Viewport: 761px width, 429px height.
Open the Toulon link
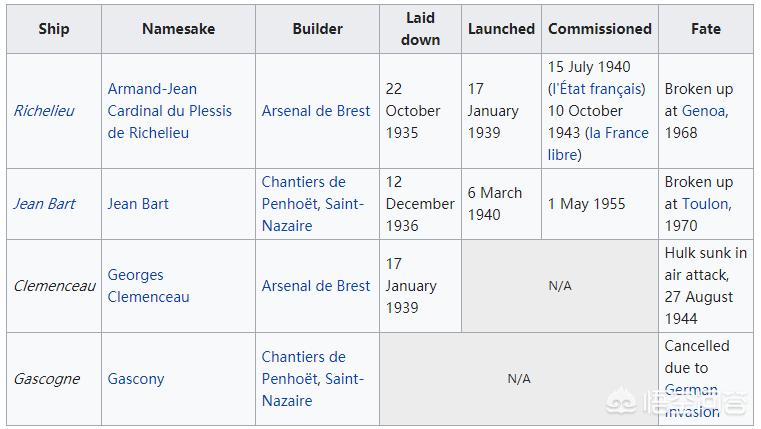[x=706, y=204]
